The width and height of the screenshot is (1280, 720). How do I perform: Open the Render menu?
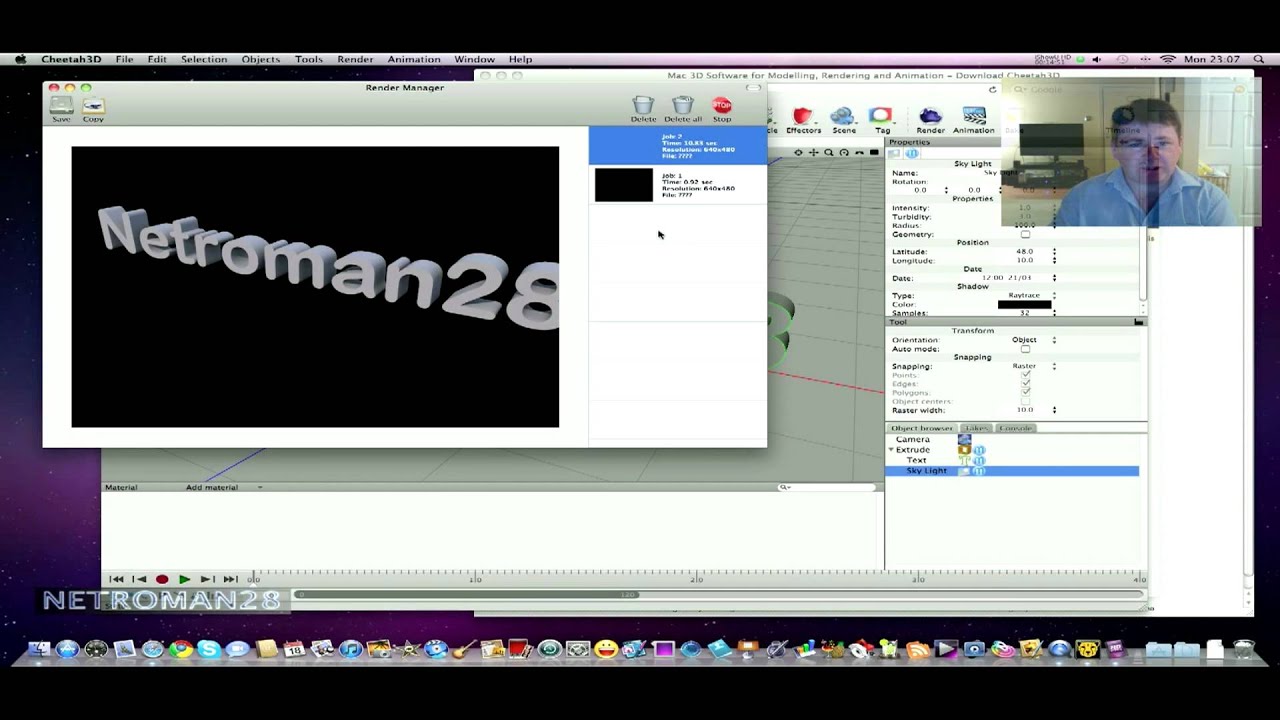tap(355, 59)
